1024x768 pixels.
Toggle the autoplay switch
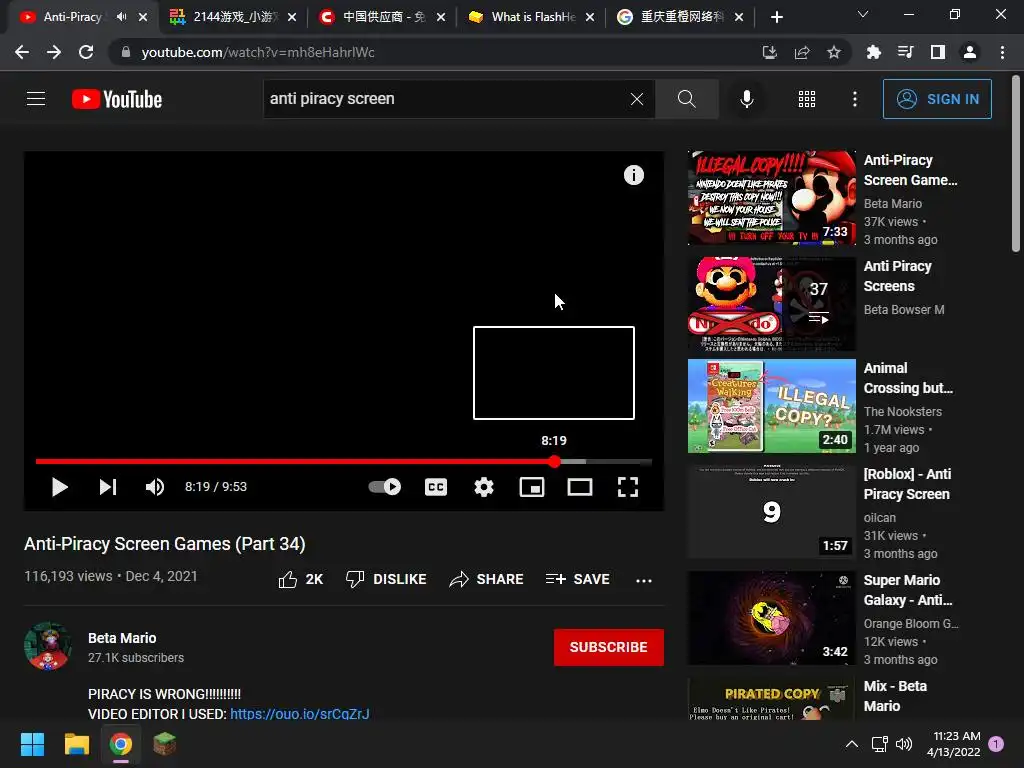click(385, 487)
